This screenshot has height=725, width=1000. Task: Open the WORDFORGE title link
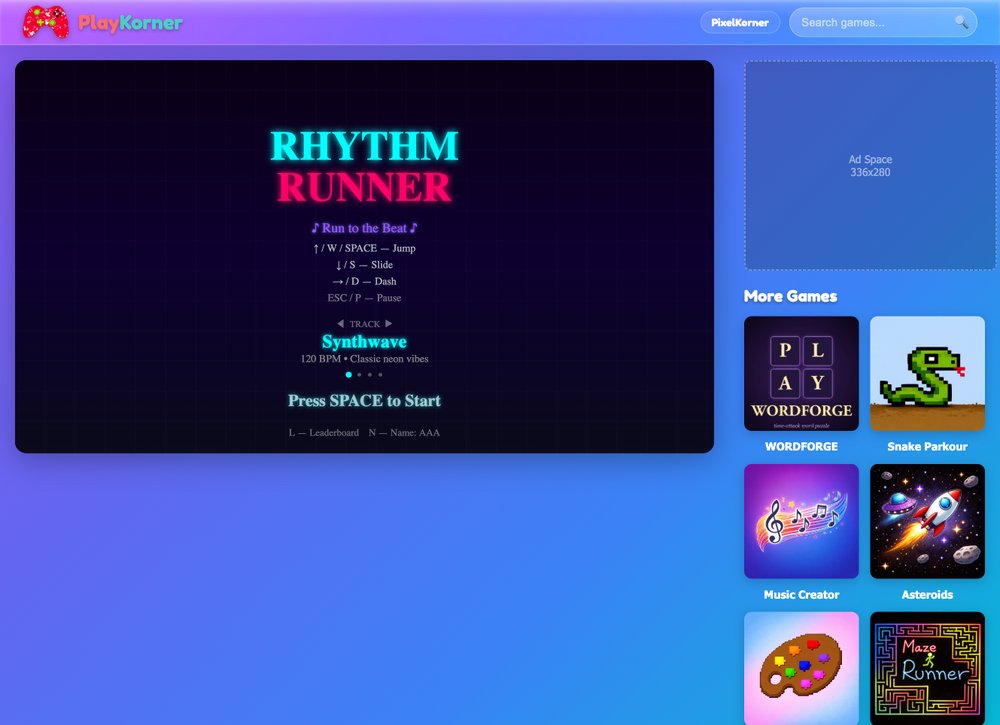coord(801,446)
